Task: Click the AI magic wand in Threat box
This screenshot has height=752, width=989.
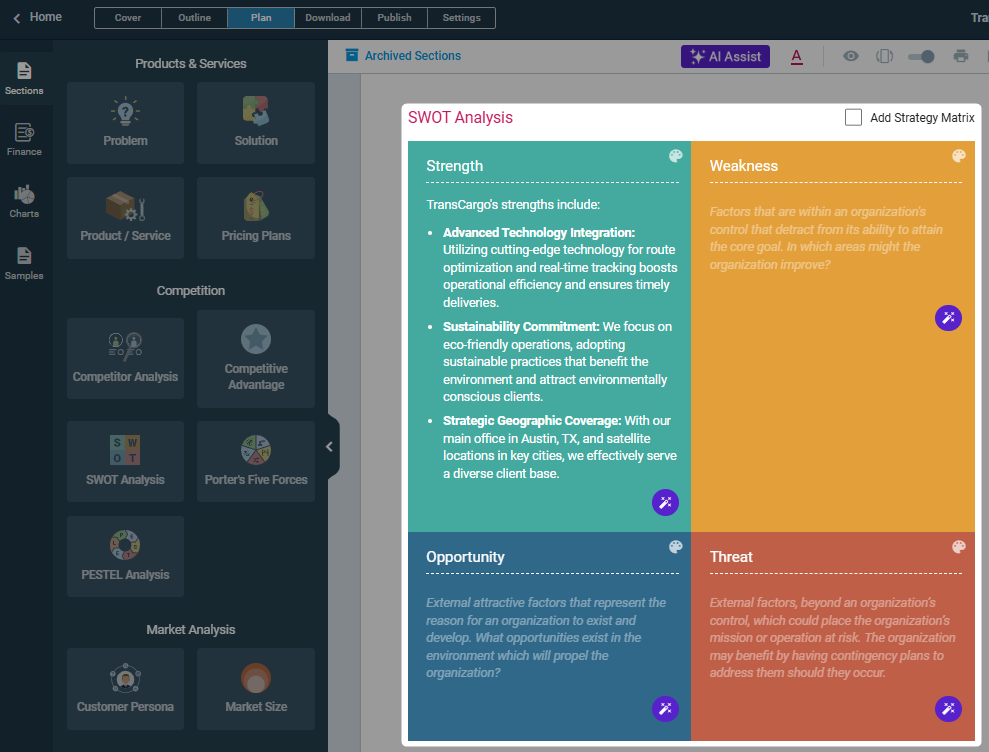Action: click(x=948, y=708)
